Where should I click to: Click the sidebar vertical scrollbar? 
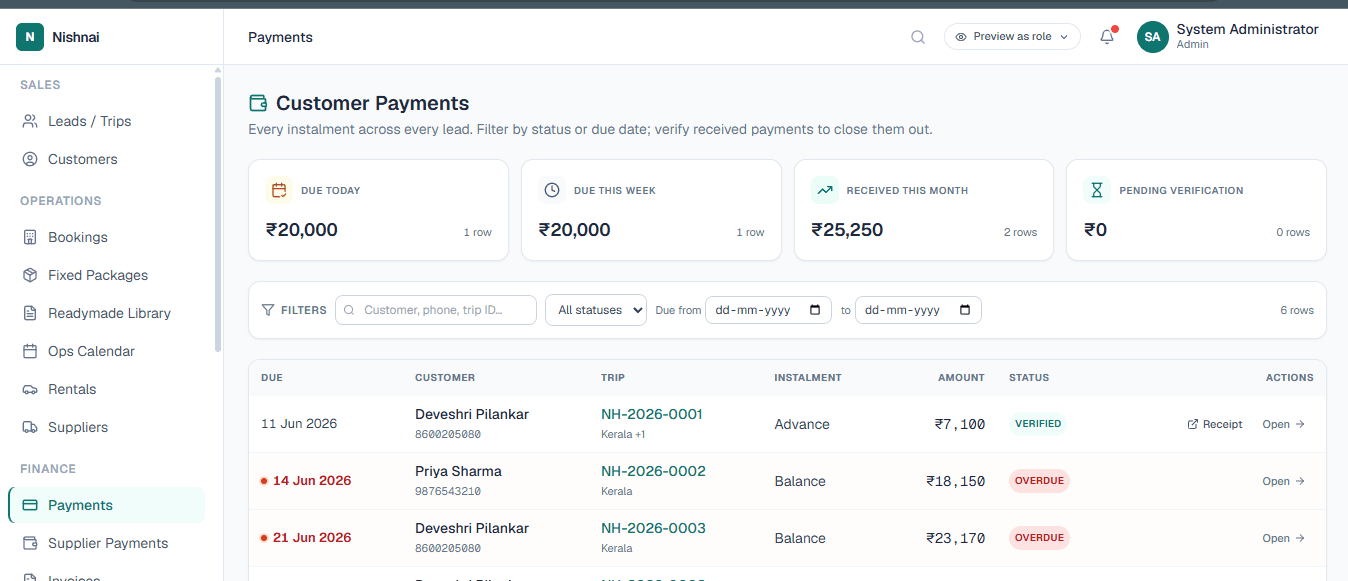pos(218,213)
